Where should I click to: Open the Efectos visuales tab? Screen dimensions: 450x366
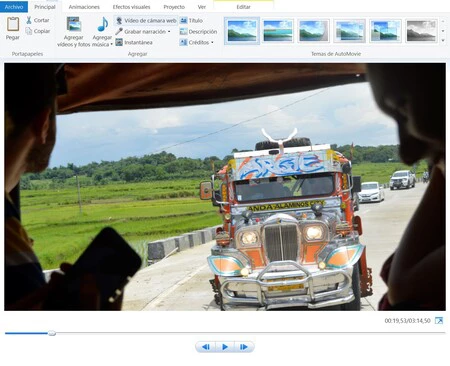(x=131, y=7)
